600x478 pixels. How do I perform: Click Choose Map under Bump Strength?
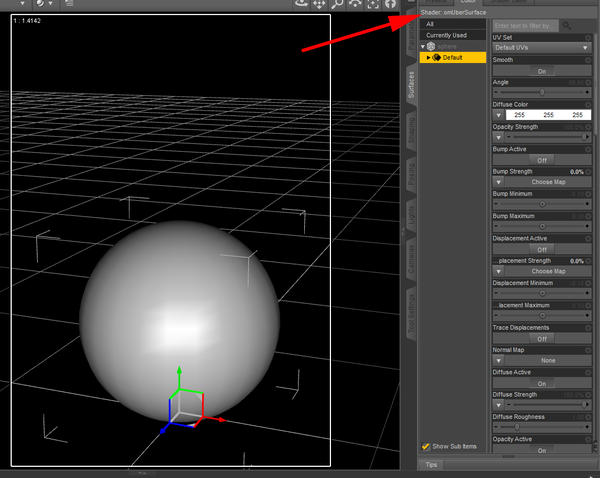point(548,182)
